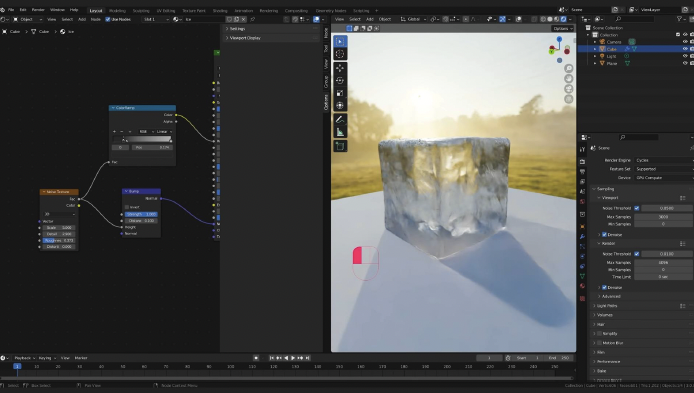Open the Physics properties tab icon
This screenshot has height=393, width=694.
point(582,257)
